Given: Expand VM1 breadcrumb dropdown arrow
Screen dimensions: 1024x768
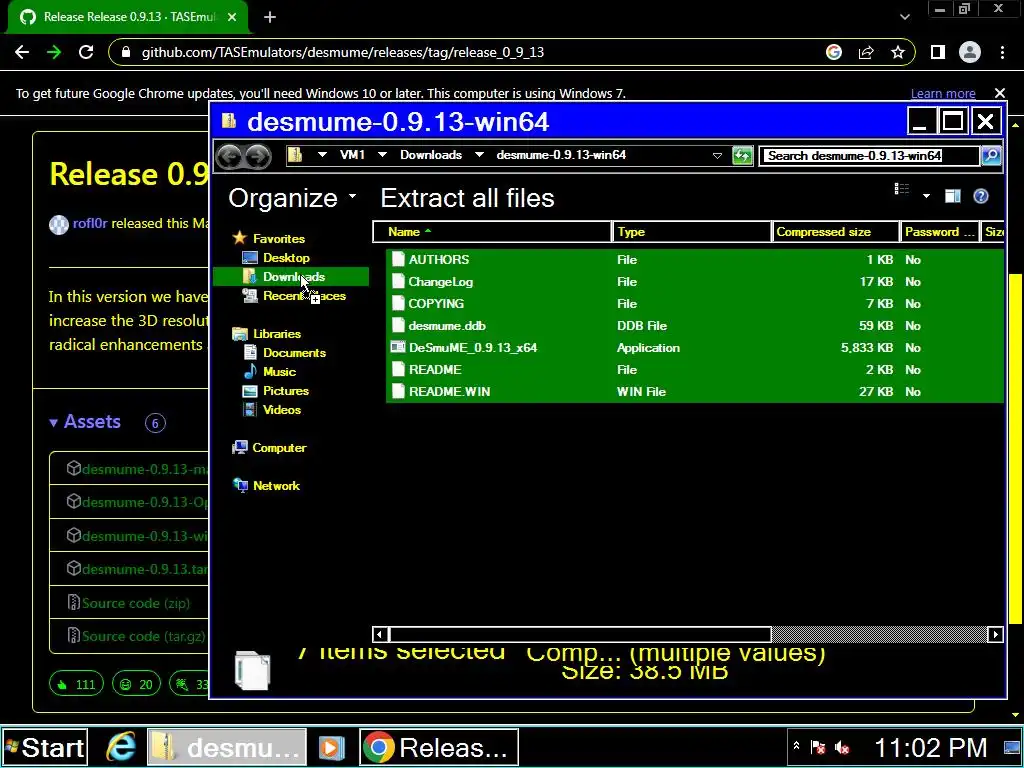Looking at the screenshot, I should point(383,155).
